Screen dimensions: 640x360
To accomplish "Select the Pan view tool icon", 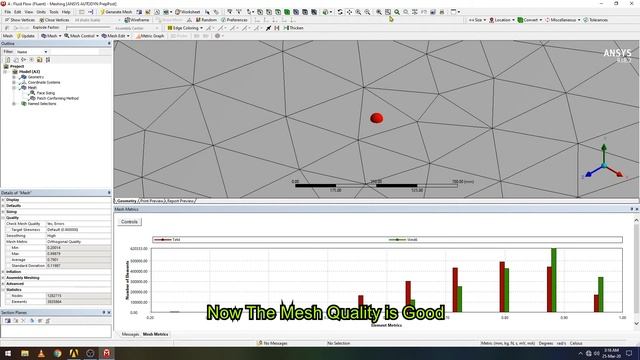I will [x=349, y=12].
